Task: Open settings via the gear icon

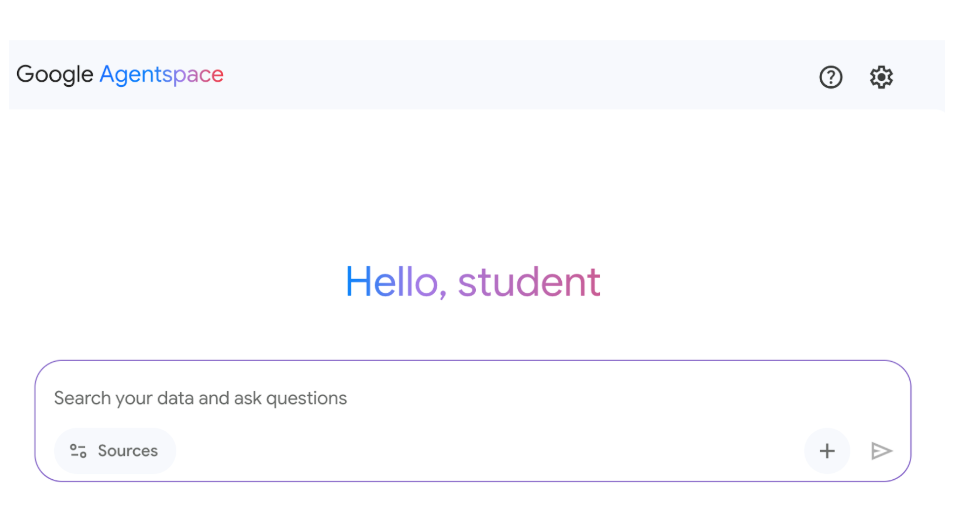Action: point(881,77)
